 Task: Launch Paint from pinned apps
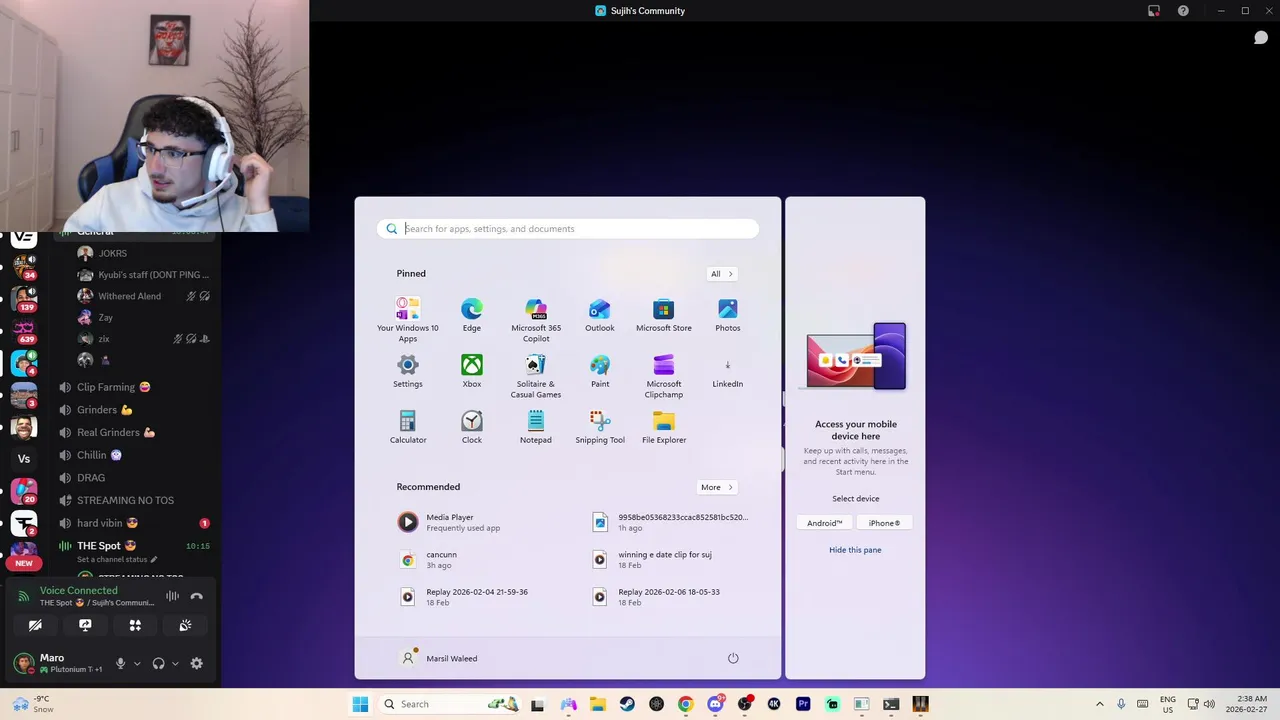pos(600,371)
